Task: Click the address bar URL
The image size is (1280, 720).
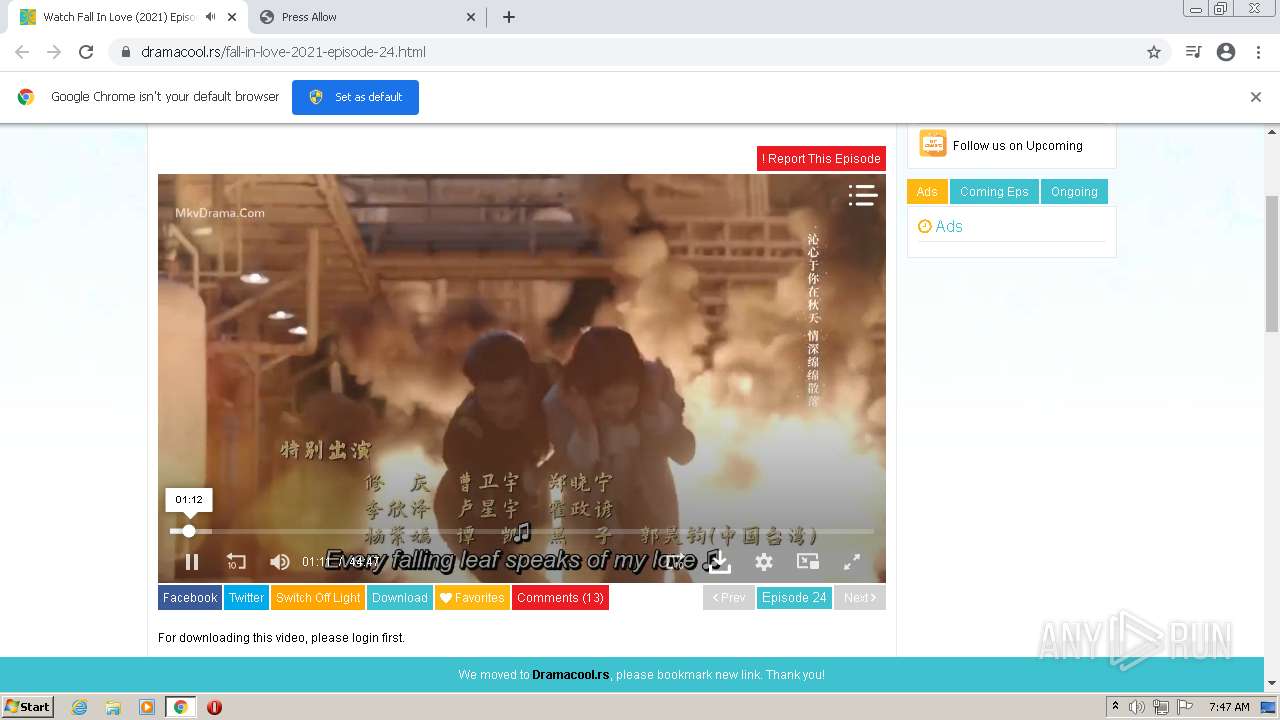Action: click(x=283, y=52)
